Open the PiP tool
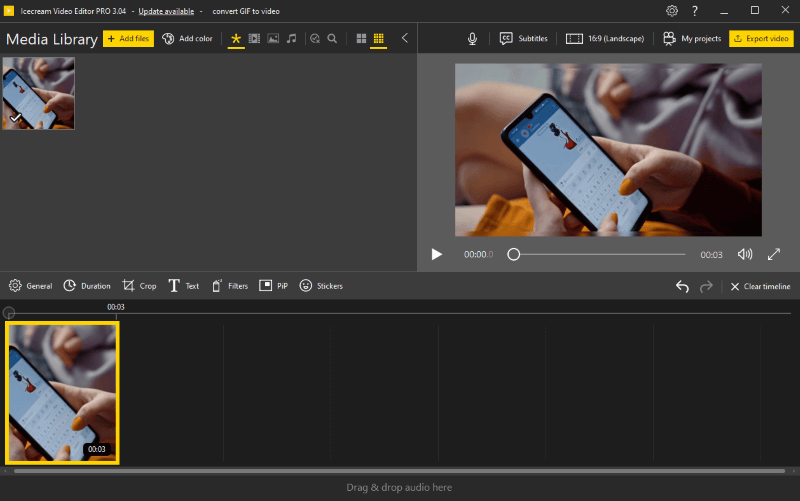This screenshot has height=501, width=800. [273, 286]
